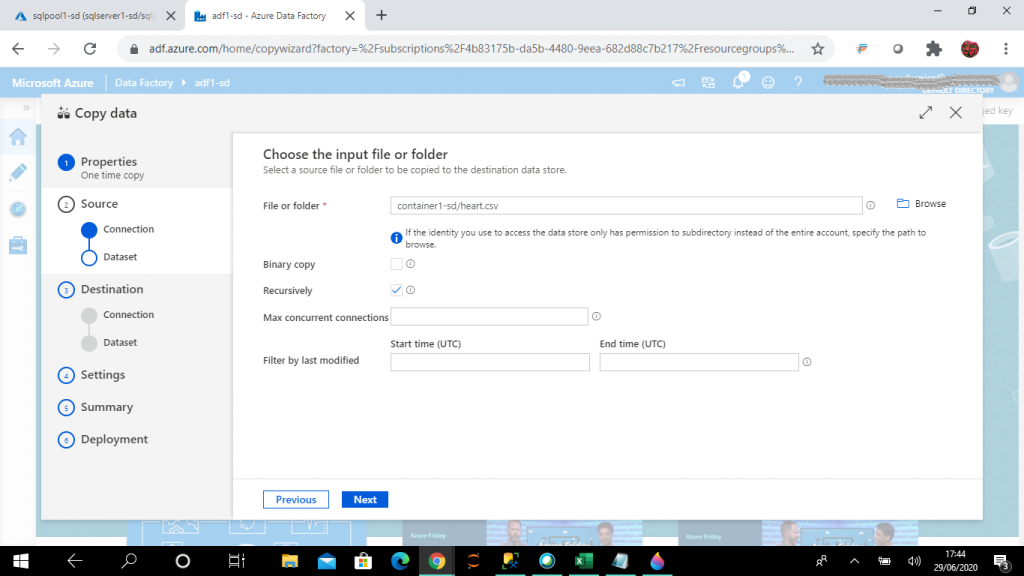Image resolution: width=1024 pixels, height=576 pixels.
Task: Open the Data Factory home icon in sidebar
Action: (18, 136)
